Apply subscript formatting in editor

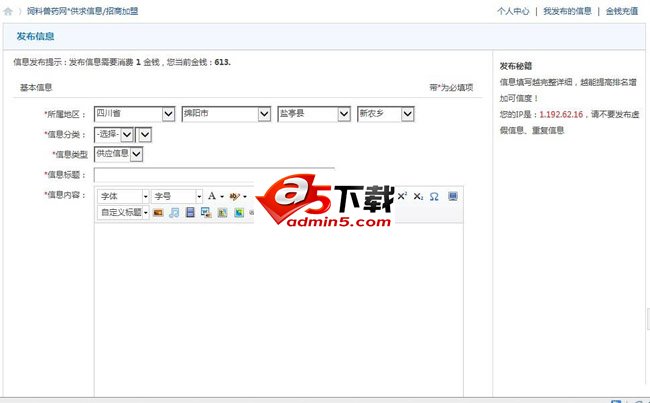point(418,196)
